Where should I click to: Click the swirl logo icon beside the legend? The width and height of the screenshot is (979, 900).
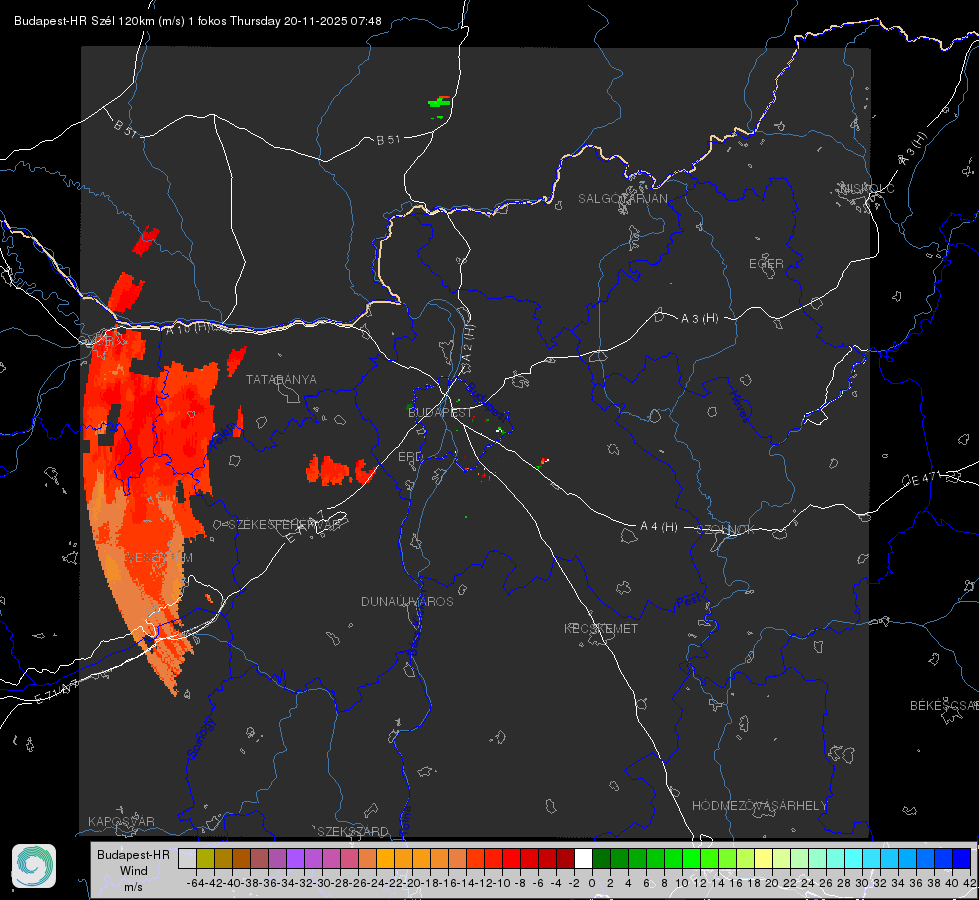(34, 866)
